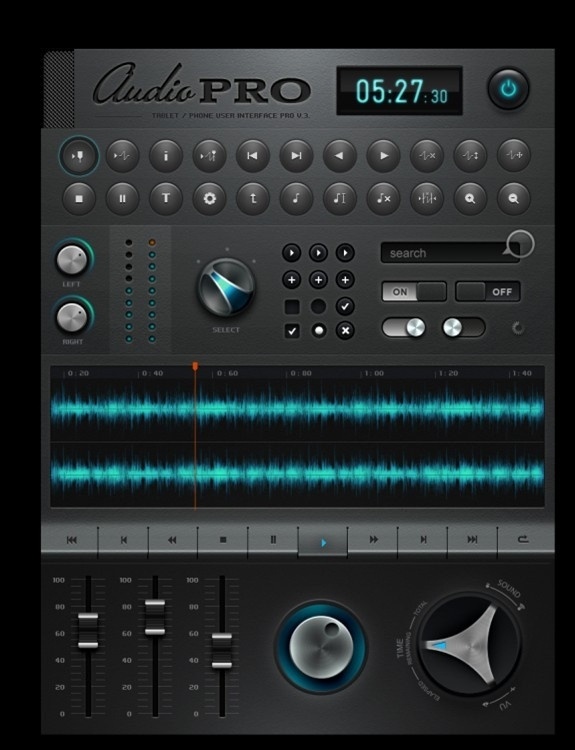Image resolution: width=575 pixels, height=750 pixels.
Task: Click transport bar skip-to-first-track button
Action: (x=71, y=540)
